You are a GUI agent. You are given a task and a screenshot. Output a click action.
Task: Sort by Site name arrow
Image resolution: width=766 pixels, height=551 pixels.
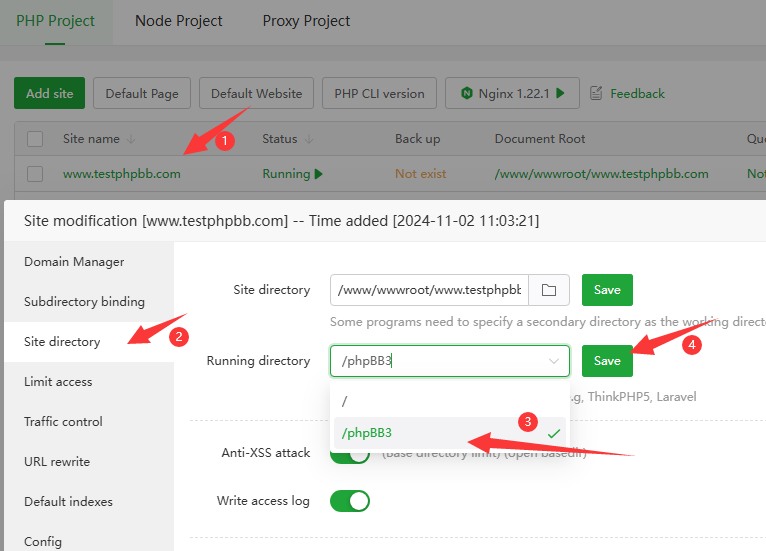pyautogui.click(x=131, y=139)
